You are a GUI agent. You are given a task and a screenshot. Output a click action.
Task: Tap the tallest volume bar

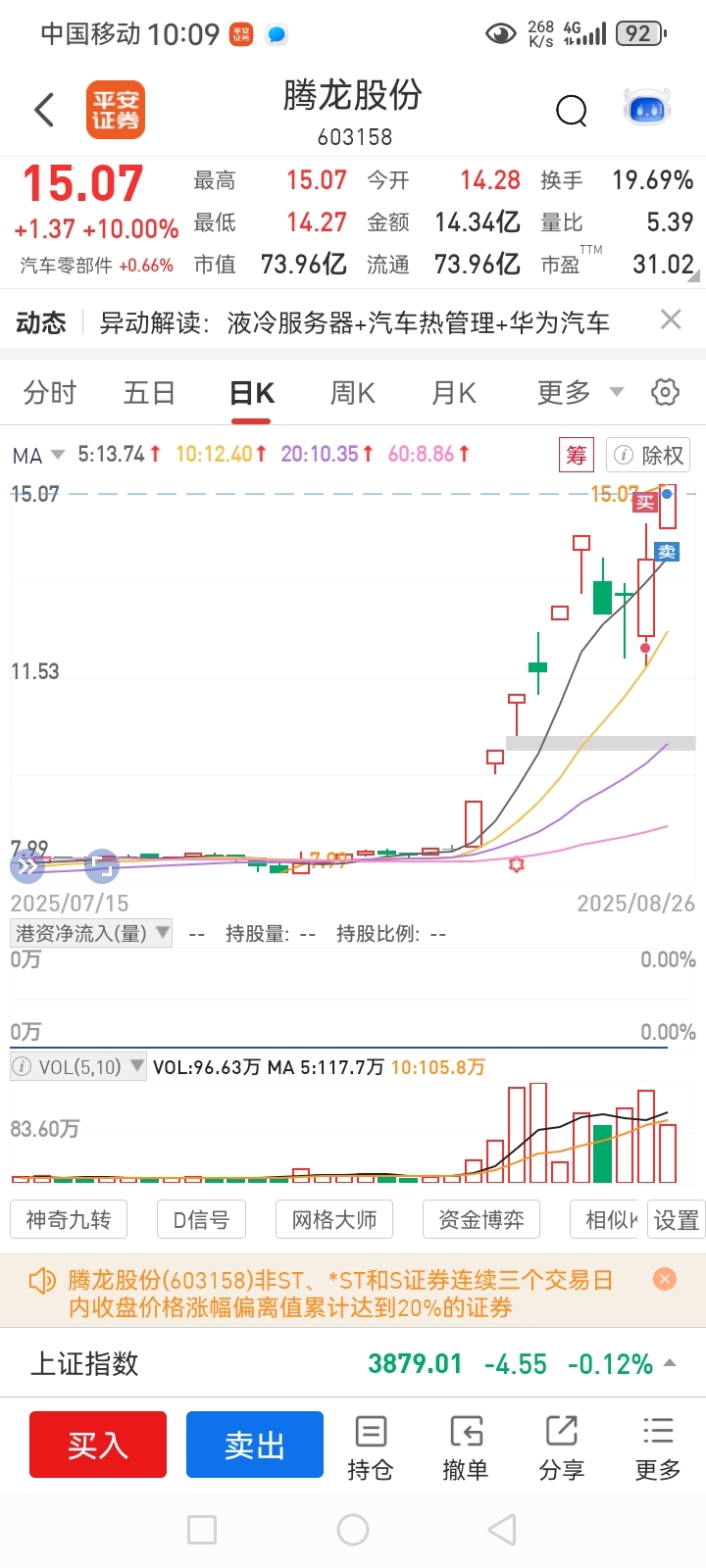point(537,1132)
